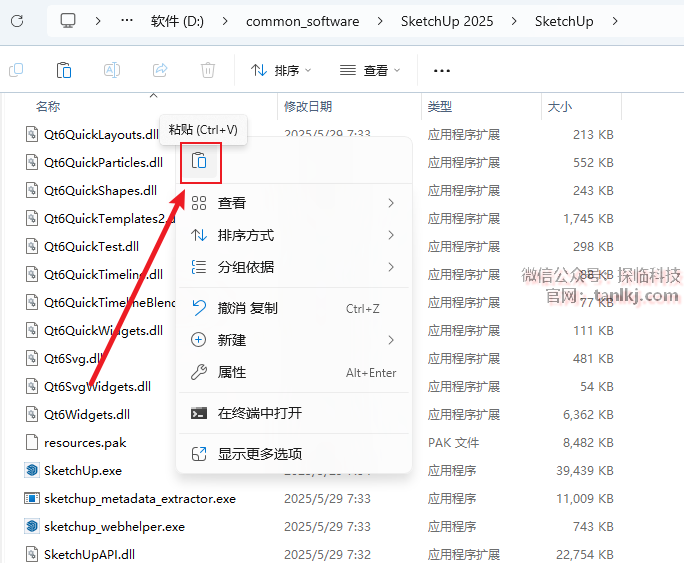Select file Qt6QuickShapes.dll
684x563 pixels.
pos(100,191)
